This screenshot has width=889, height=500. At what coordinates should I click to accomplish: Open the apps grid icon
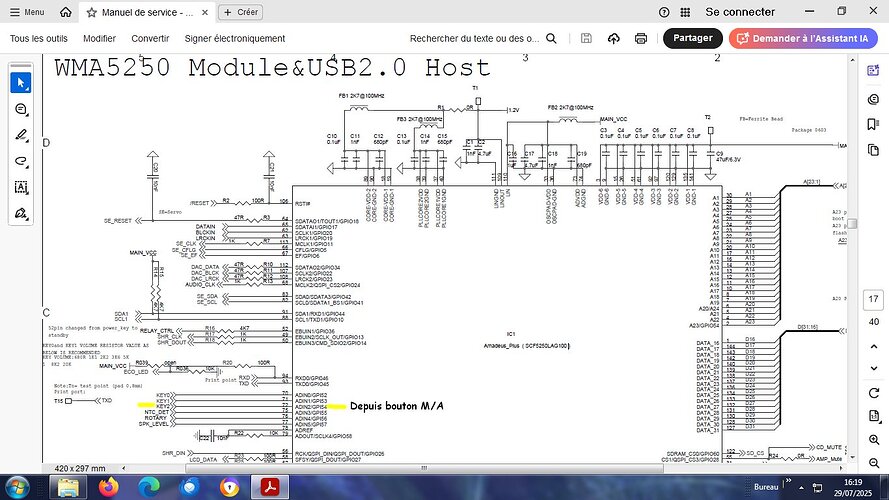(x=685, y=12)
